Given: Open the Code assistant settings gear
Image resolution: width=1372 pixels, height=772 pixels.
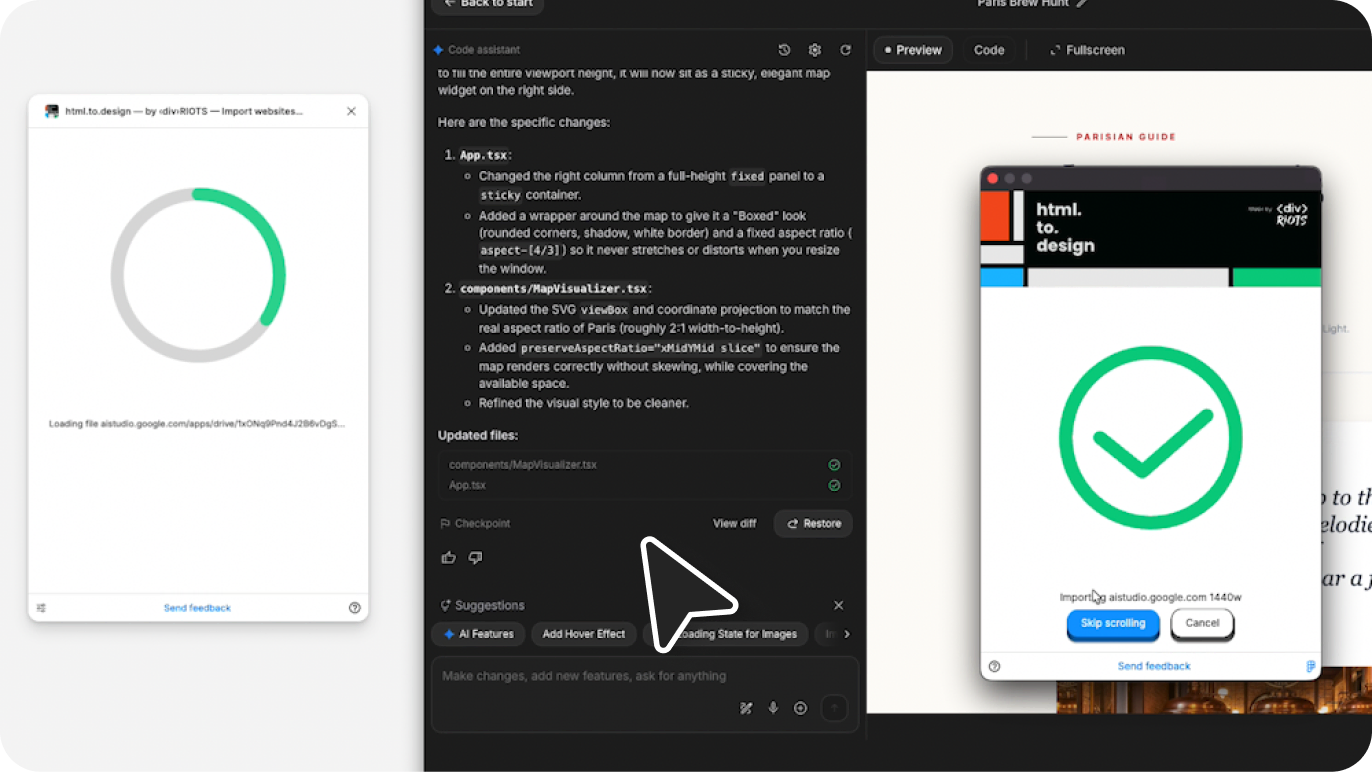Looking at the screenshot, I should point(814,49).
